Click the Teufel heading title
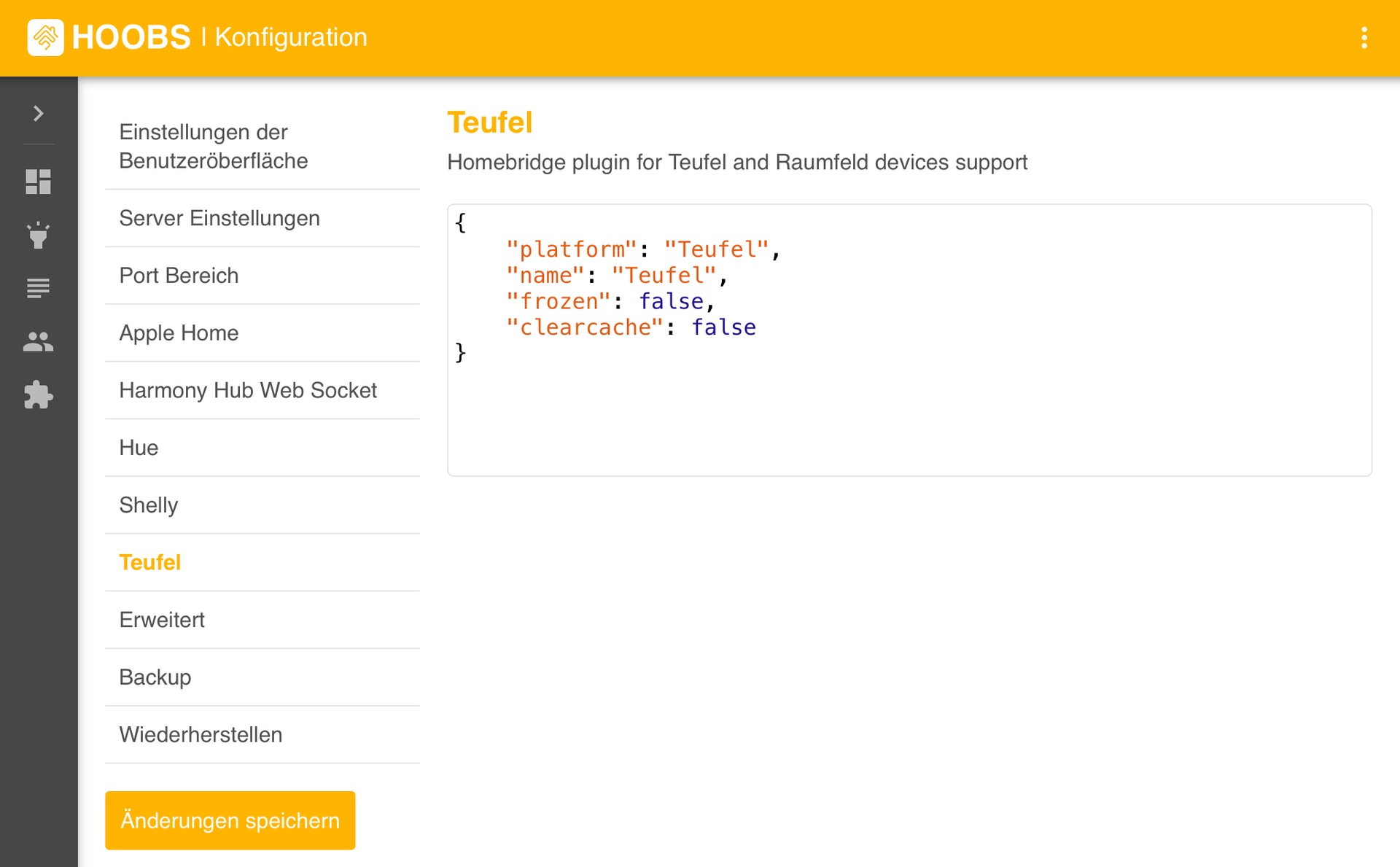The image size is (1400, 867). tap(490, 123)
